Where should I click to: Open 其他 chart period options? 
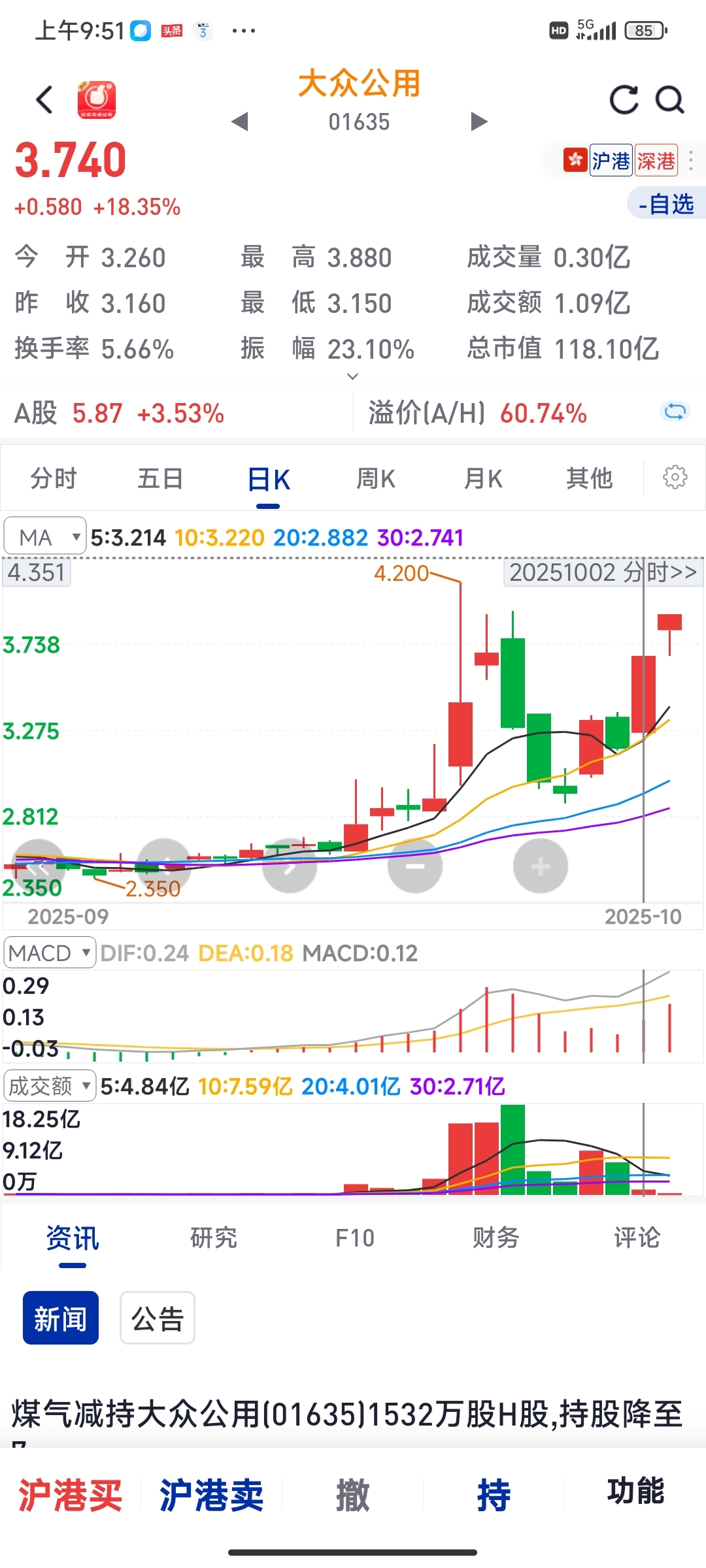point(590,478)
